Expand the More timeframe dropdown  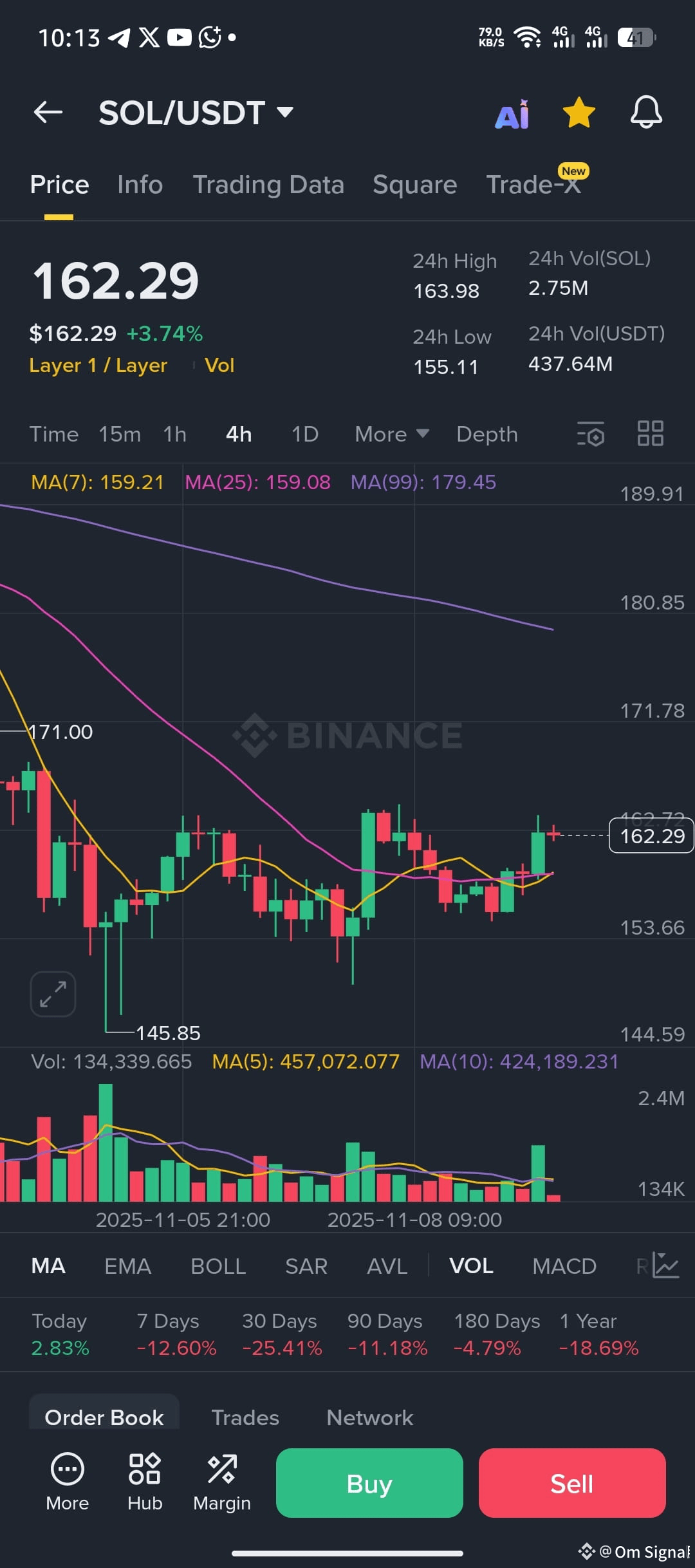click(392, 434)
